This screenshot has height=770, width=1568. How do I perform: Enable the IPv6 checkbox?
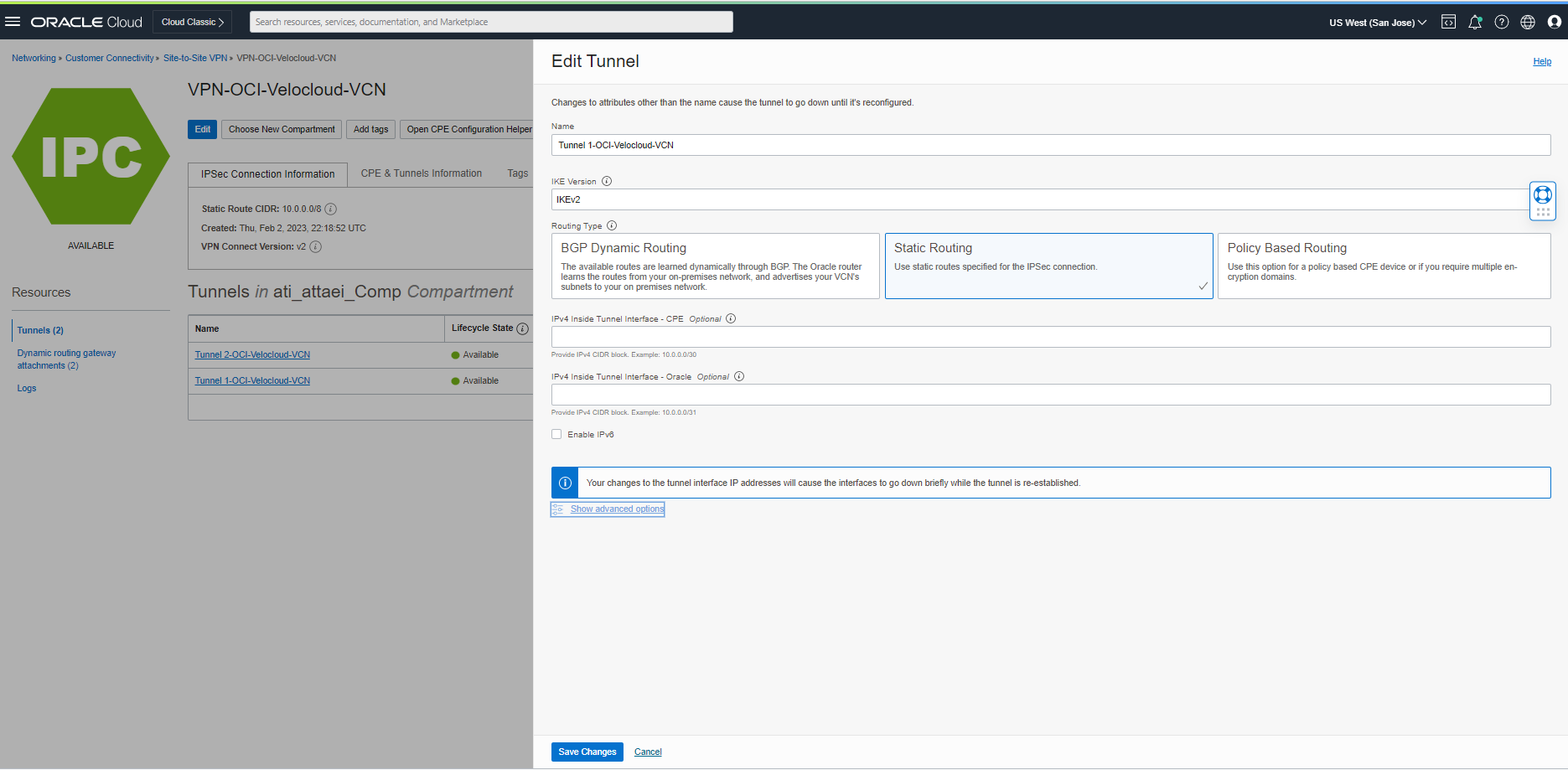[x=556, y=434]
